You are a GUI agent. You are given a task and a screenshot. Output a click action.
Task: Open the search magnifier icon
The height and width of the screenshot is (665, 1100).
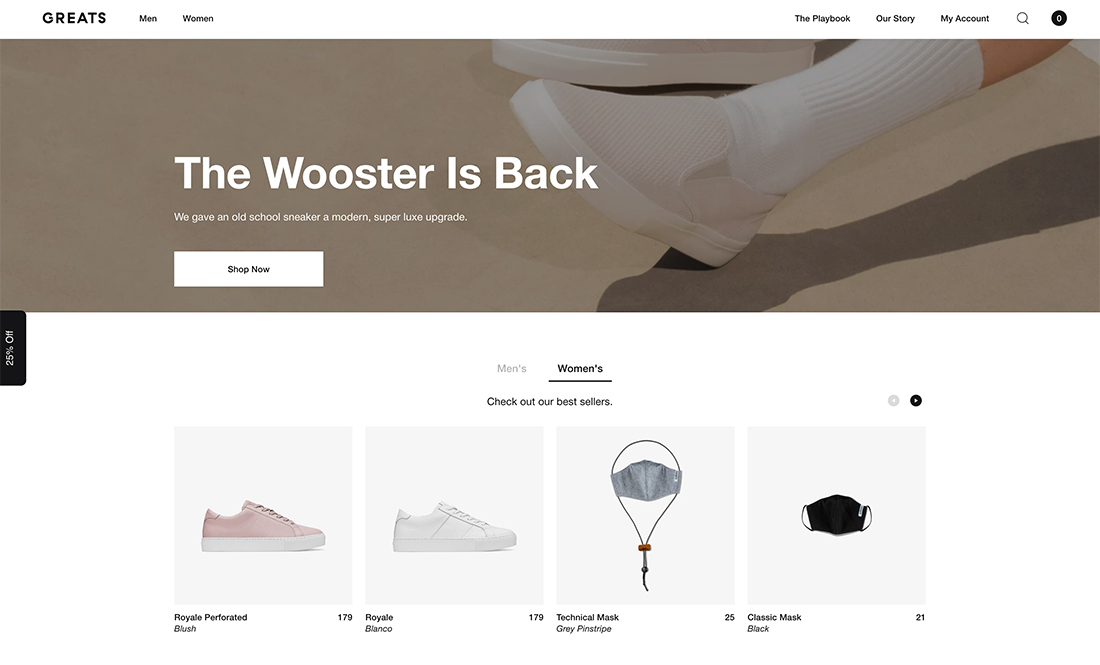click(1022, 18)
